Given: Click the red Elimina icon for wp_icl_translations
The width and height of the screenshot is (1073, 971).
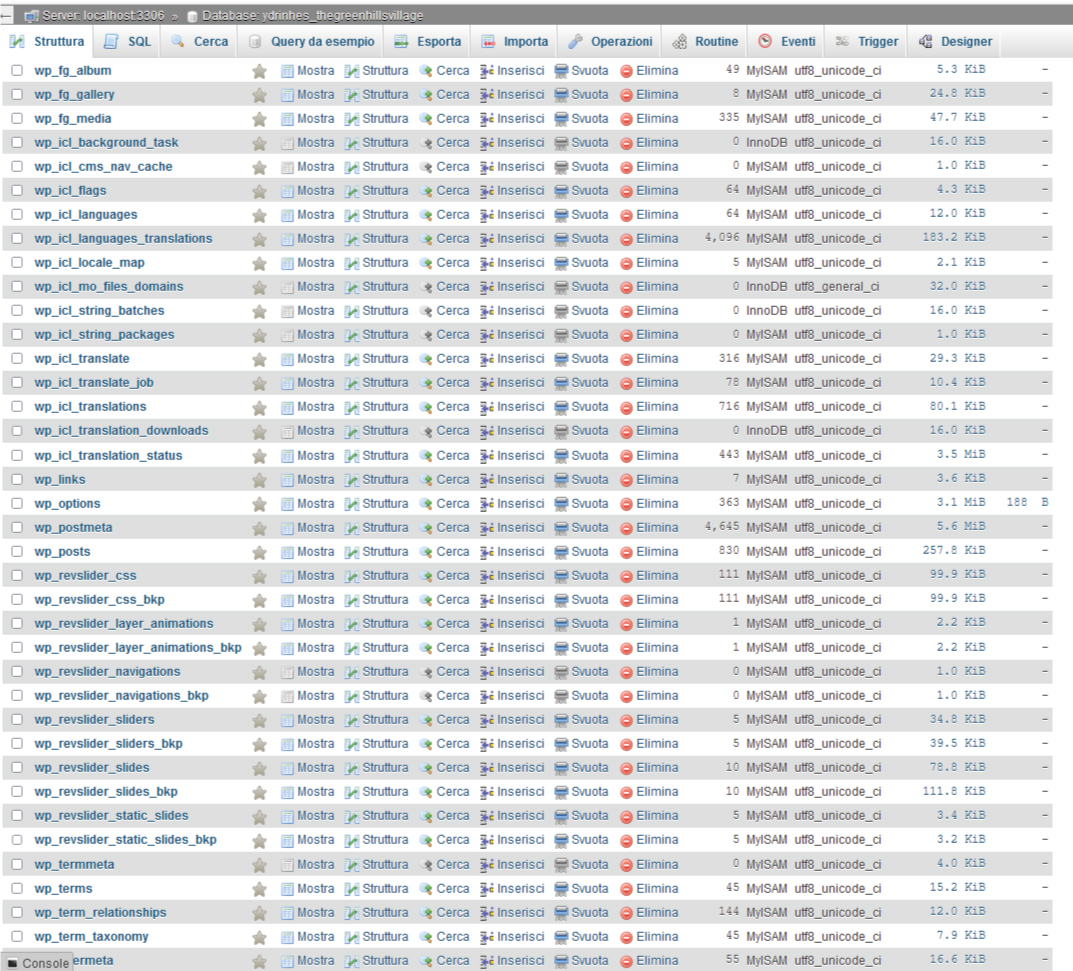Looking at the screenshot, I should click(x=626, y=409).
